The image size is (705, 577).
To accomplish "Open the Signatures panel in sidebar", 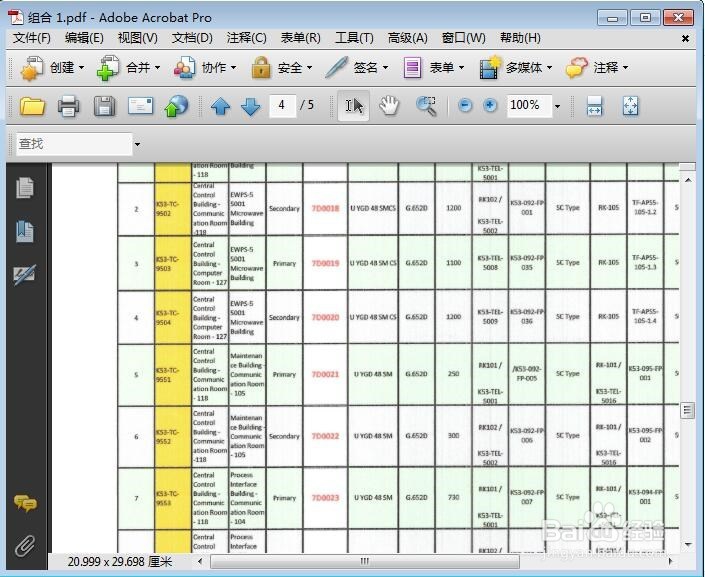I will pos(25,275).
